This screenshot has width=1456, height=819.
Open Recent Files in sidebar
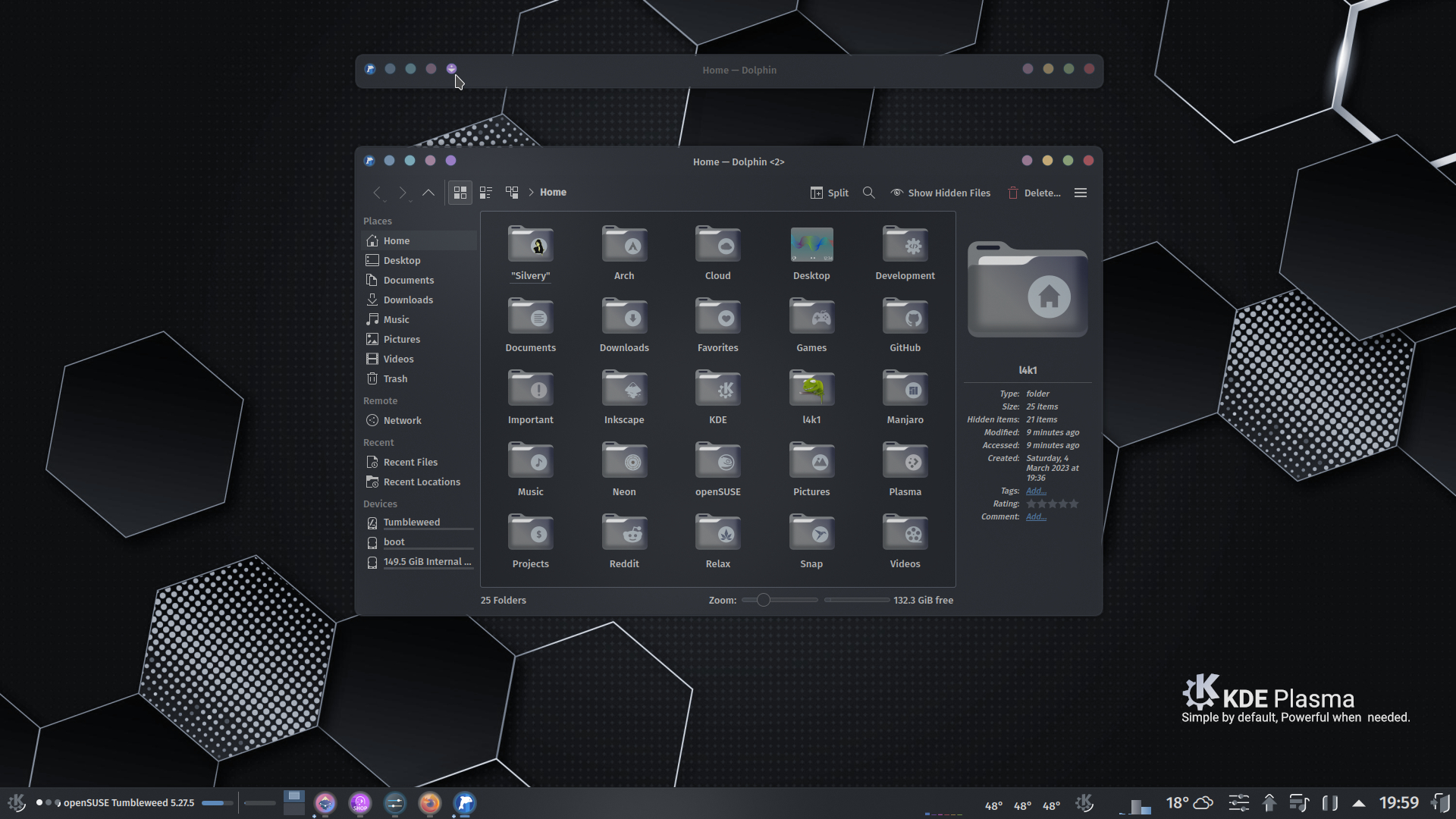coord(420,462)
